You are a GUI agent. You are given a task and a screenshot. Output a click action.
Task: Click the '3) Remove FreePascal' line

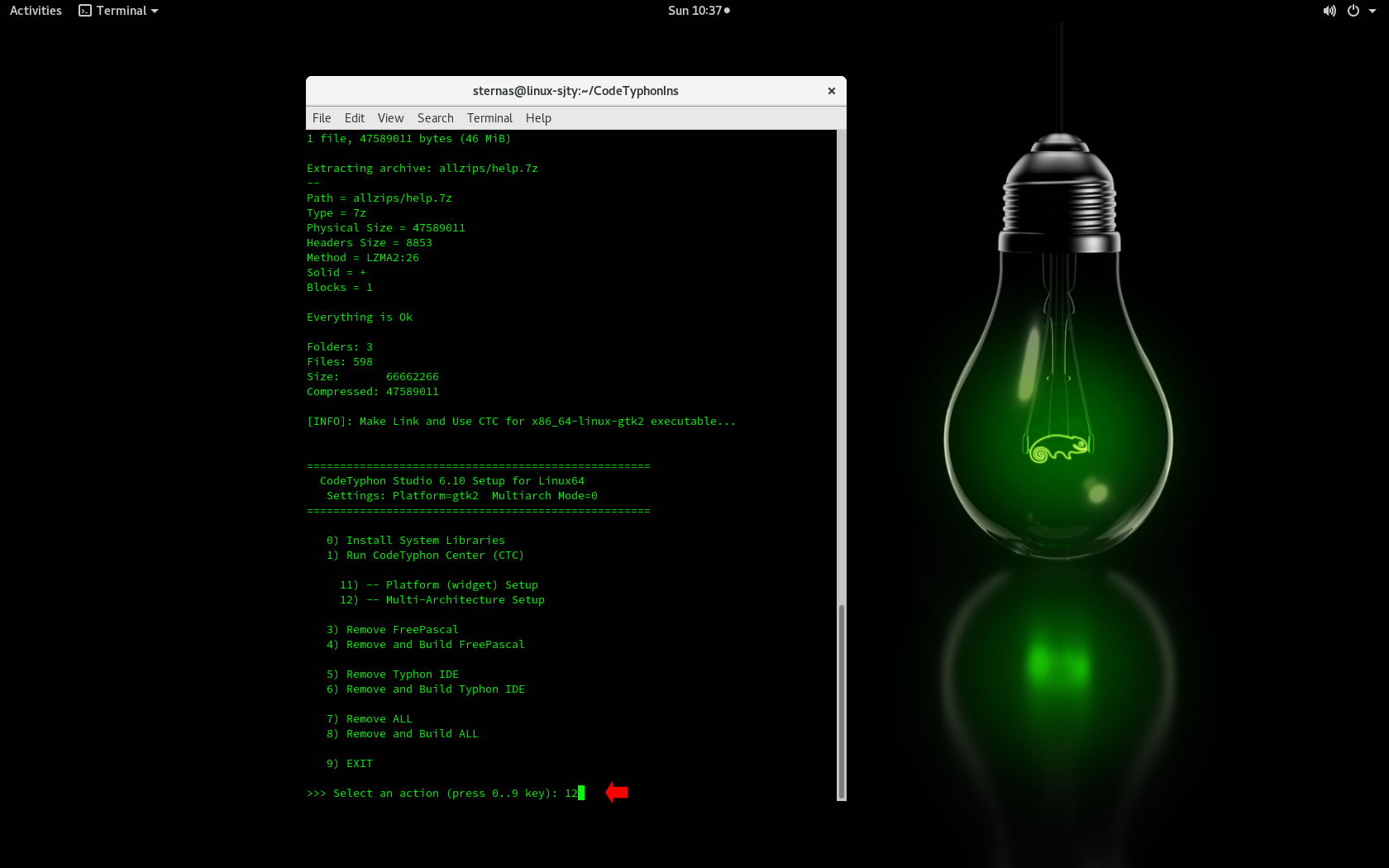tap(393, 630)
